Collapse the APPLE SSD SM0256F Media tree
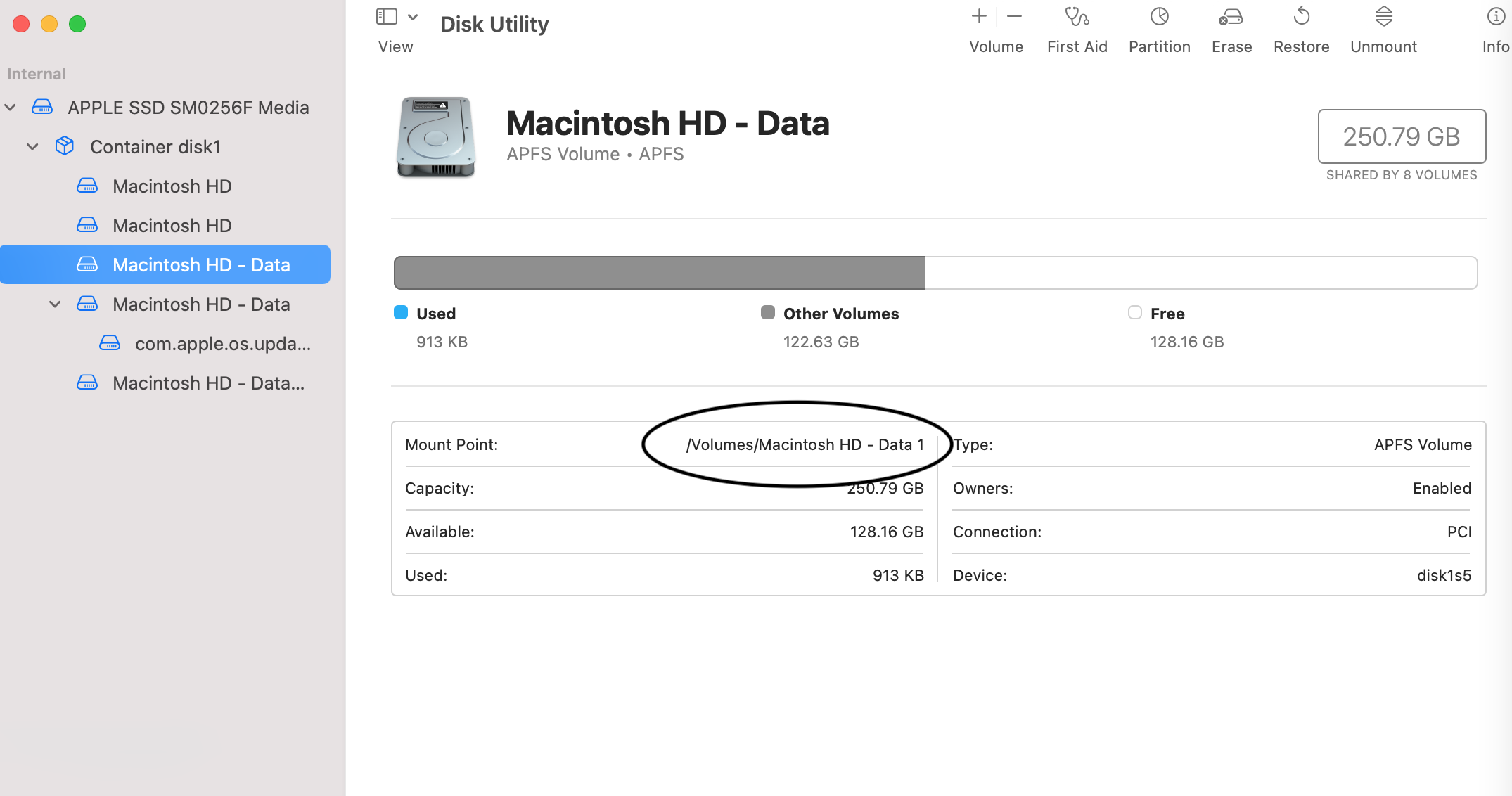Viewport: 1512px width, 796px height. [11, 108]
